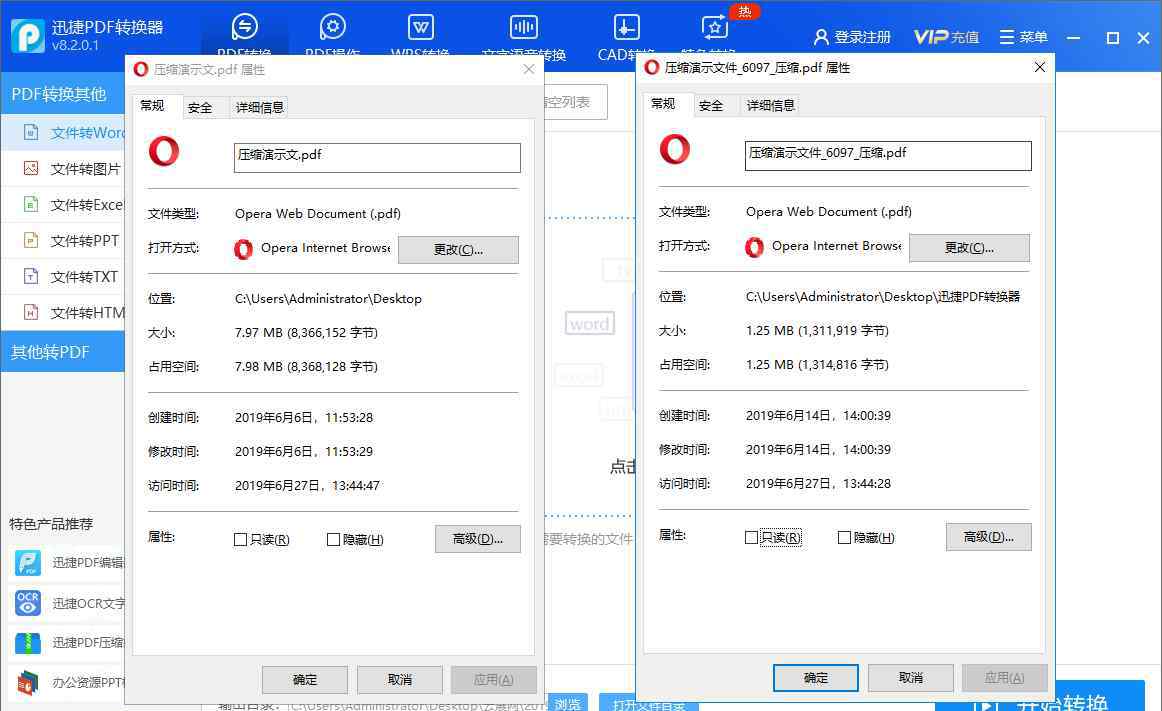Image resolution: width=1162 pixels, height=711 pixels.
Task: Click 取消 in 压缩演示文.pdf dialog
Action: 400,680
